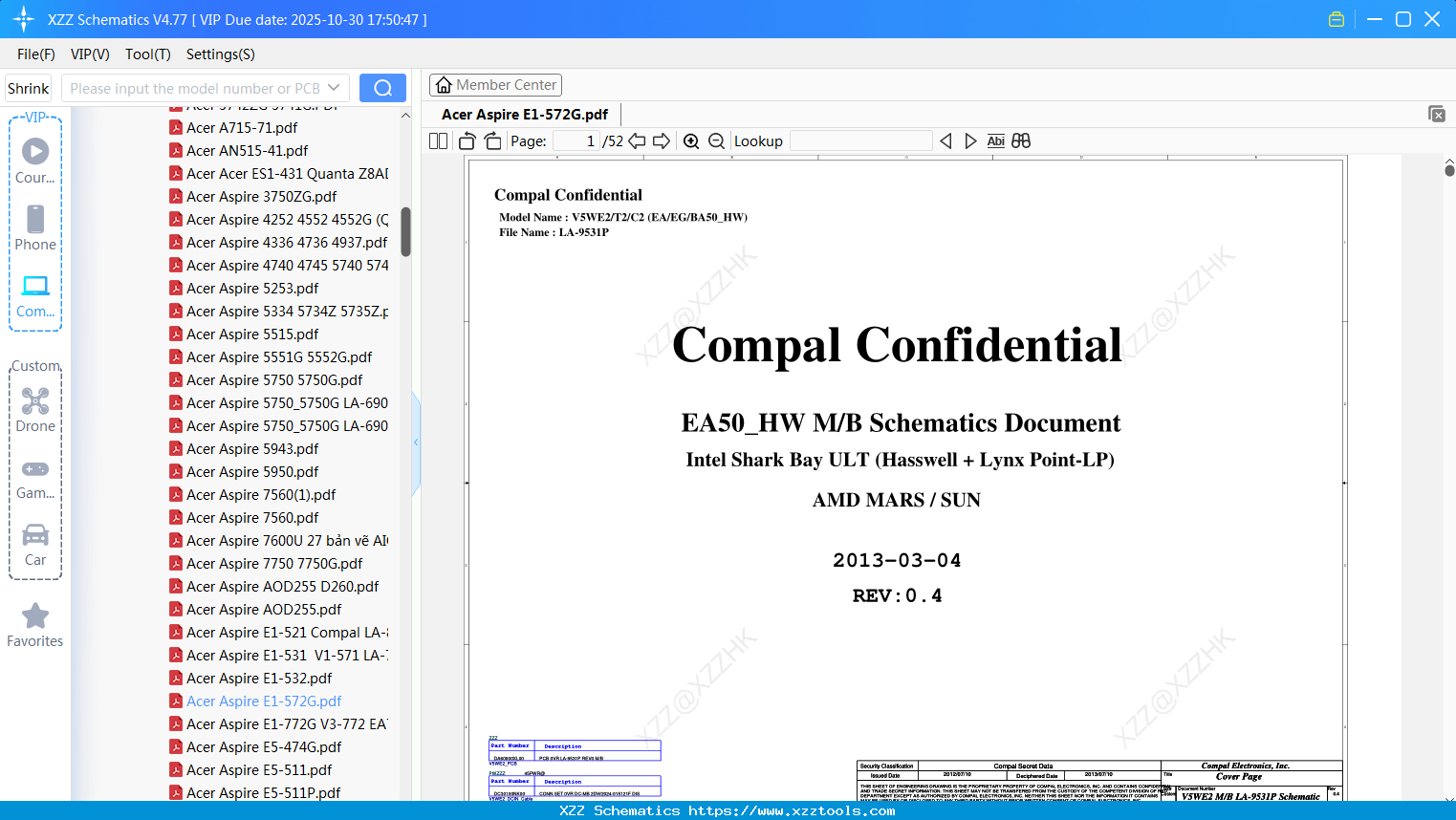1456x820 pixels.
Task: Click the blue search button
Action: pyautogui.click(x=382, y=88)
